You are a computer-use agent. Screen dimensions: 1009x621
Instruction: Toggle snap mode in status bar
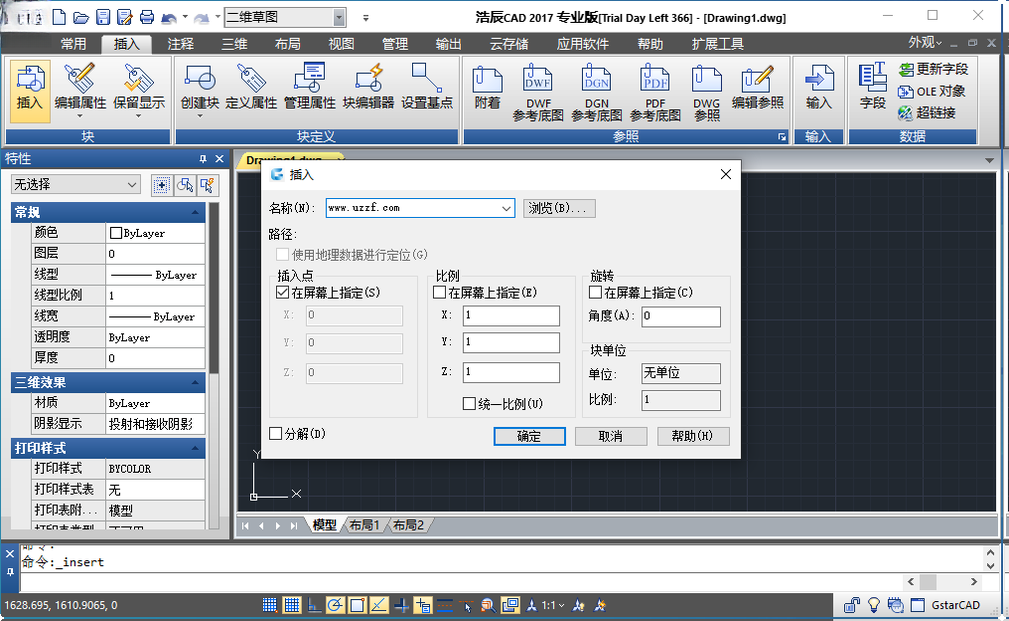pyautogui.click(x=270, y=605)
